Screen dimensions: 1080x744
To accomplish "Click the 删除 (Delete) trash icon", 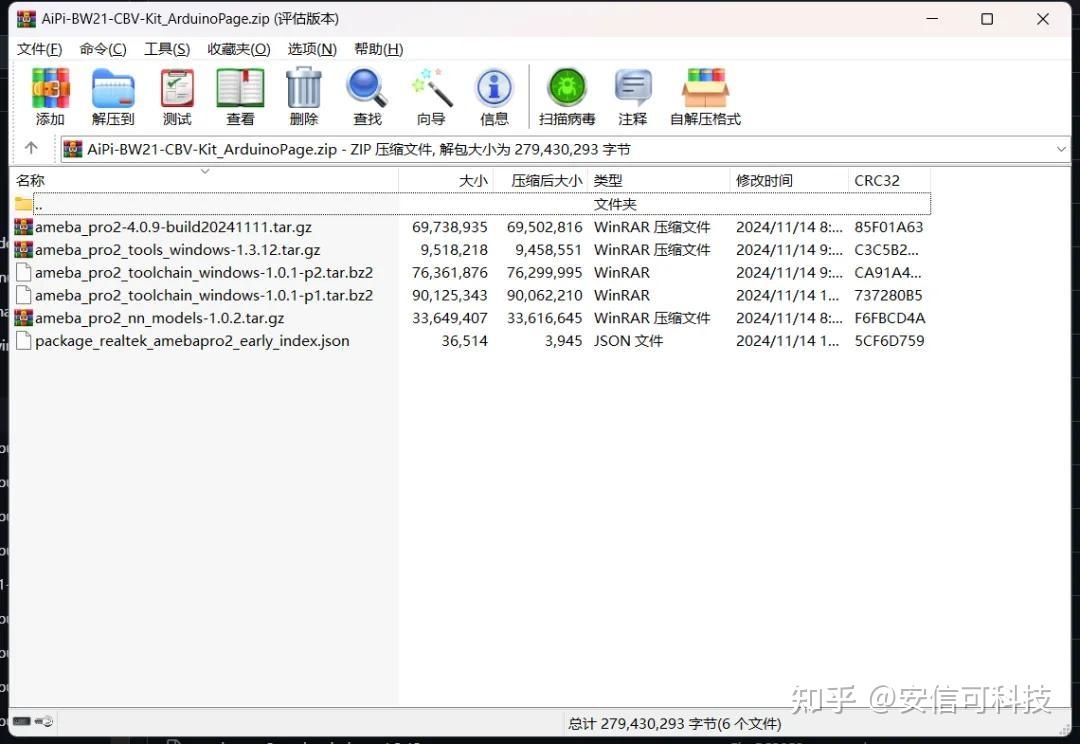I will (x=304, y=87).
